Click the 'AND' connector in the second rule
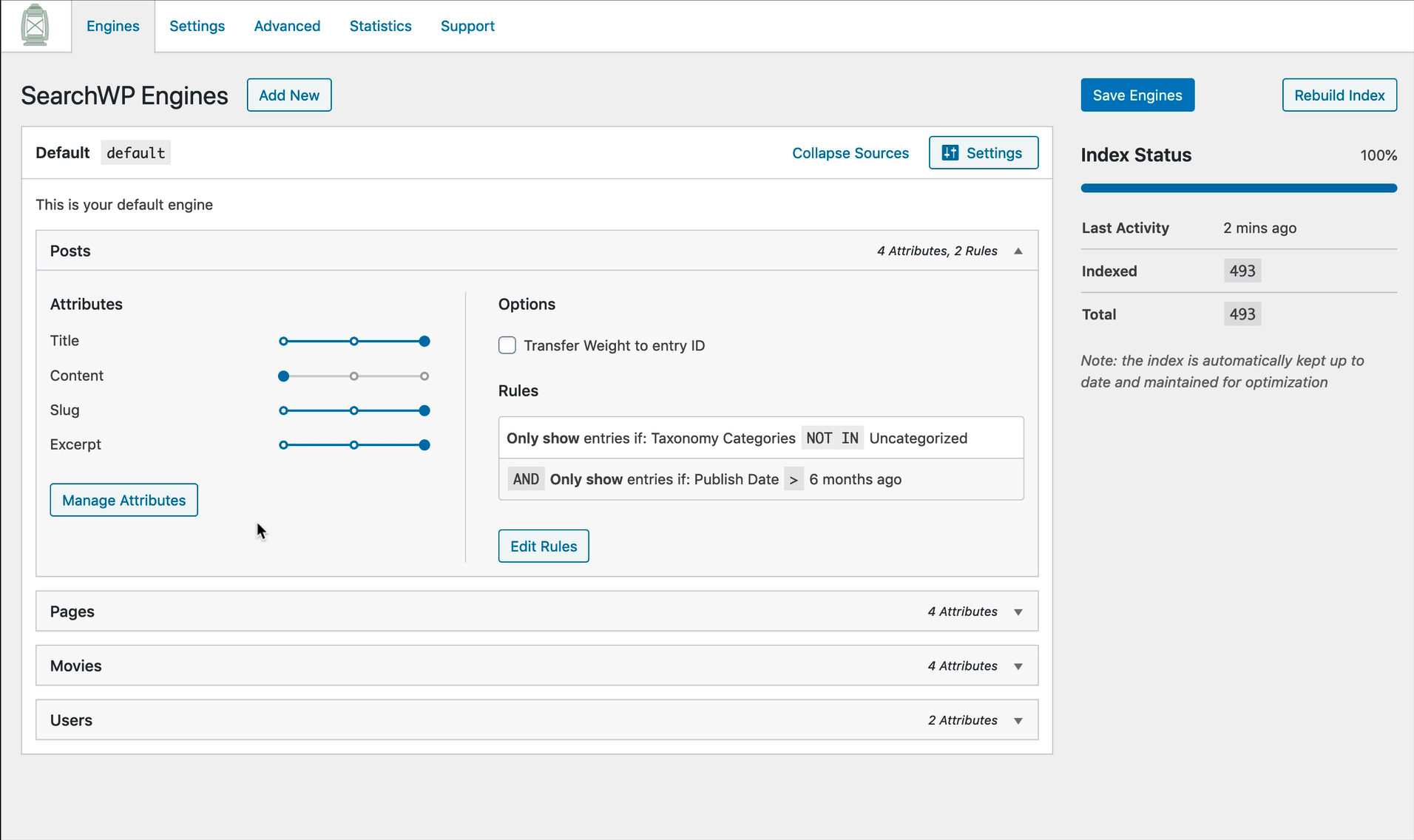1414x840 pixels. click(x=526, y=479)
